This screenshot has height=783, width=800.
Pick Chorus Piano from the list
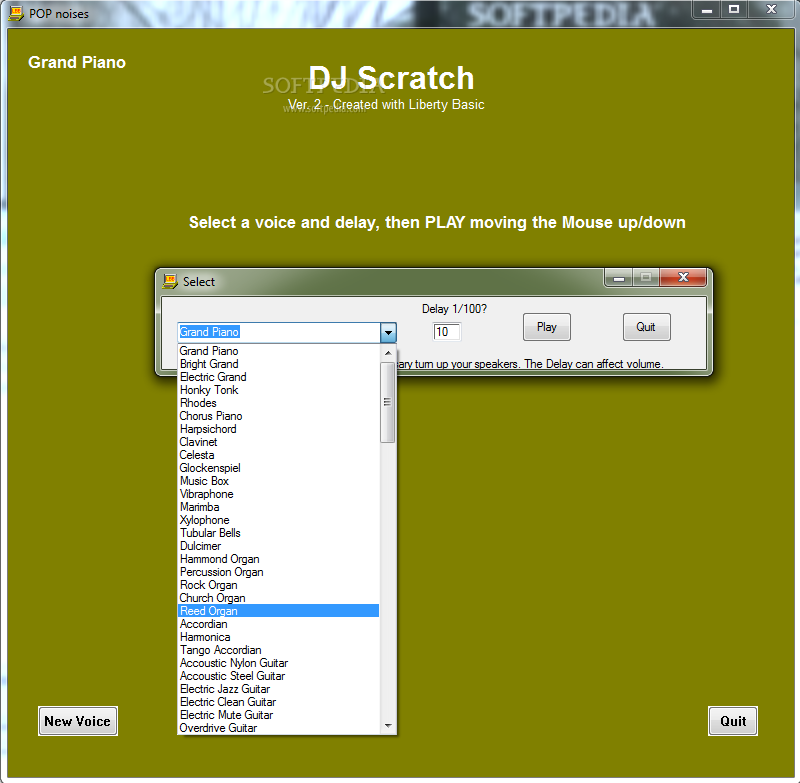pos(279,416)
